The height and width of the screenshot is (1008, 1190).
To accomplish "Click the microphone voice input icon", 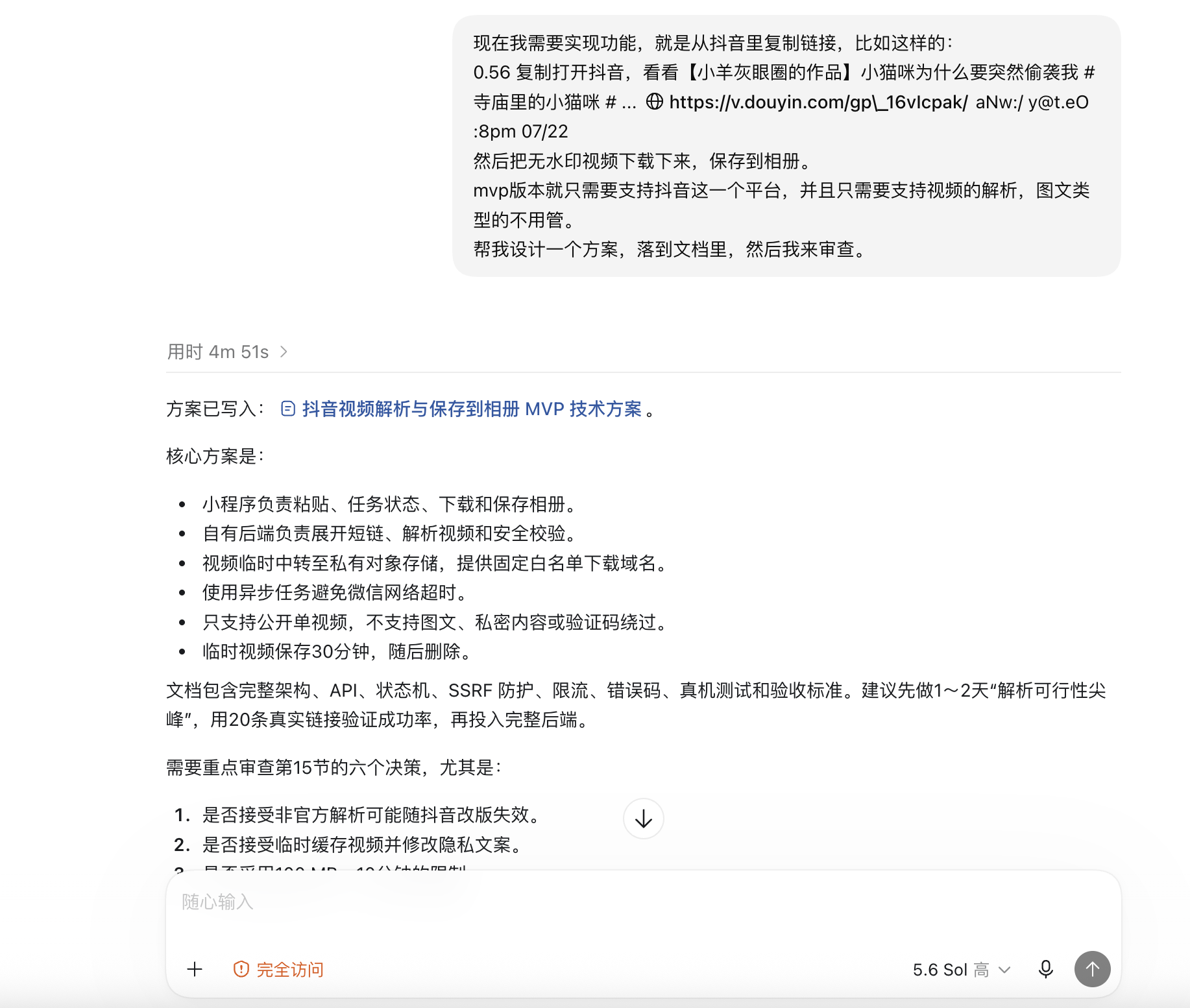I will click(x=1045, y=969).
